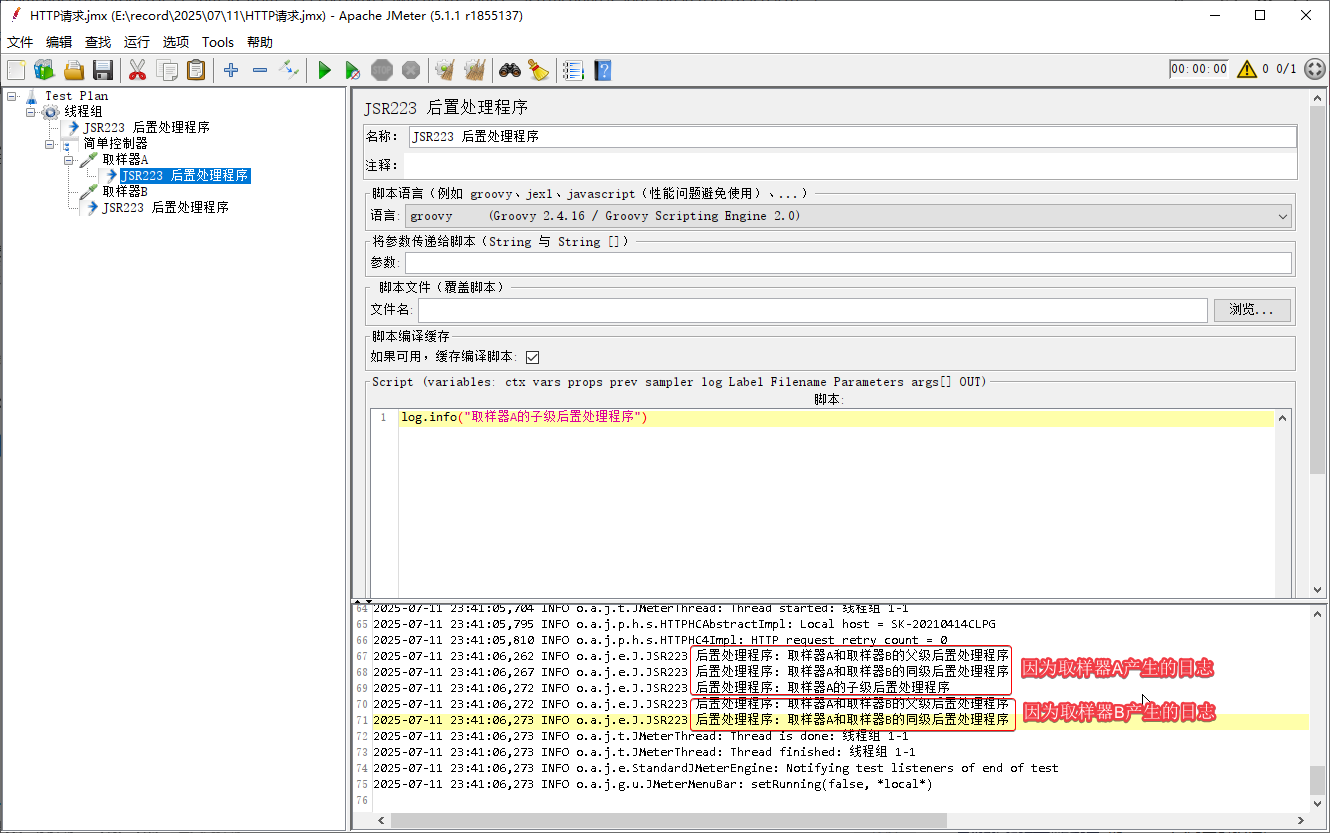Open the 运行 menu
Viewport: 1330px width, 833px height.
pyautogui.click(x=137, y=42)
